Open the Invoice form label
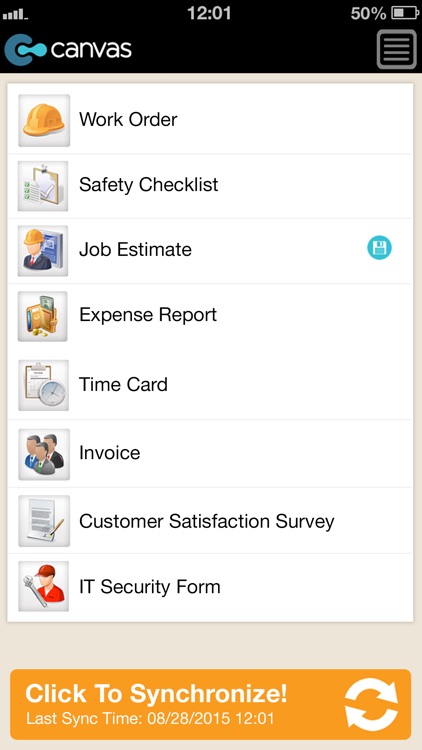Image resolution: width=422 pixels, height=750 pixels. click(110, 452)
